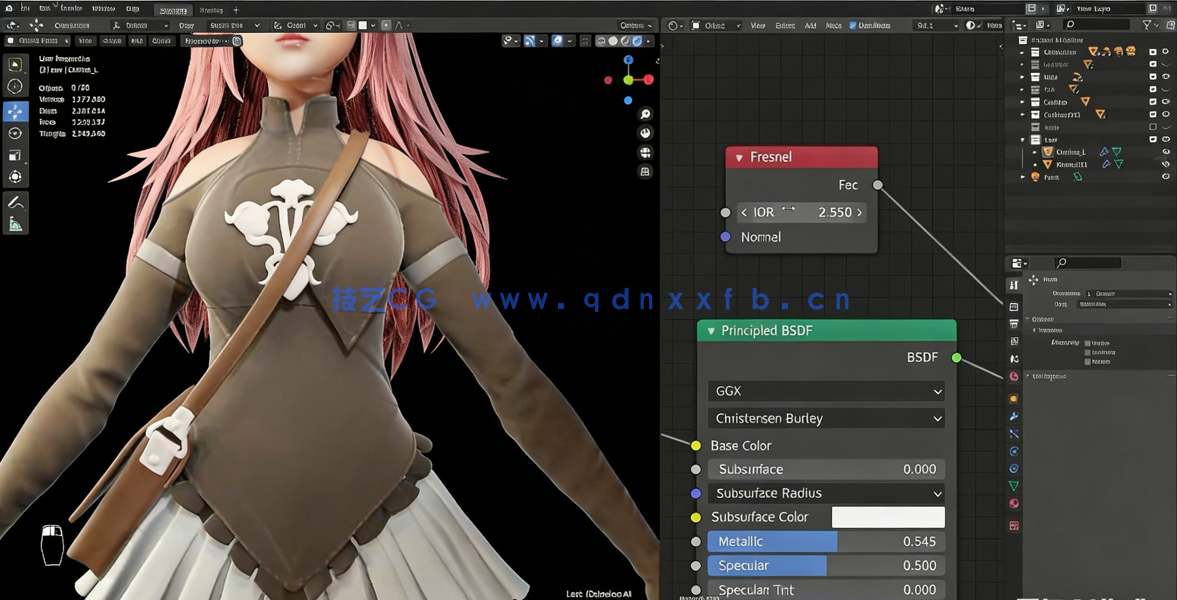Enable the first Antialiasing checkbox in properties panel
Viewport: 1177px width, 600px height.
(x=1088, y=343)
